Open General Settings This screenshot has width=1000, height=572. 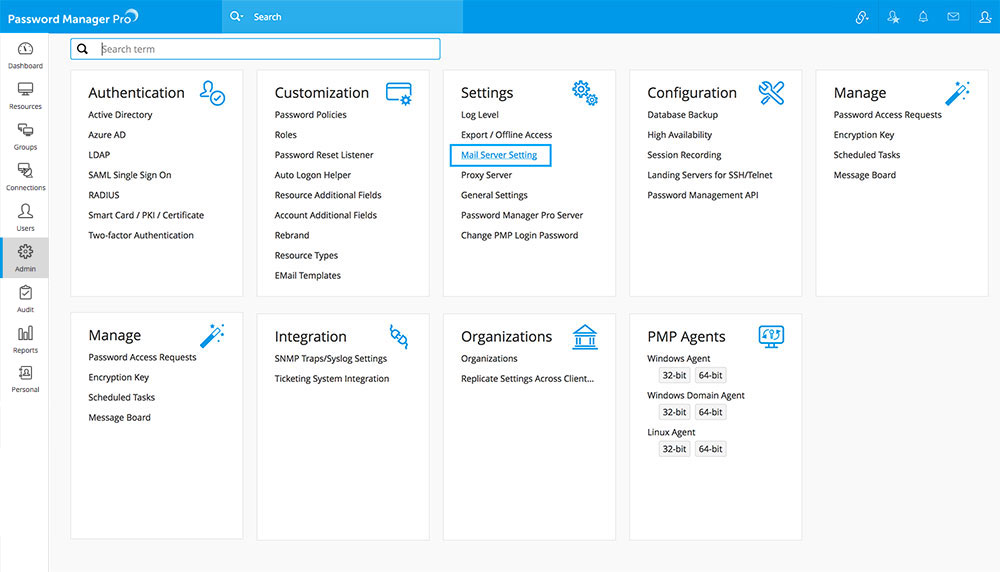[x=494, y=195]
